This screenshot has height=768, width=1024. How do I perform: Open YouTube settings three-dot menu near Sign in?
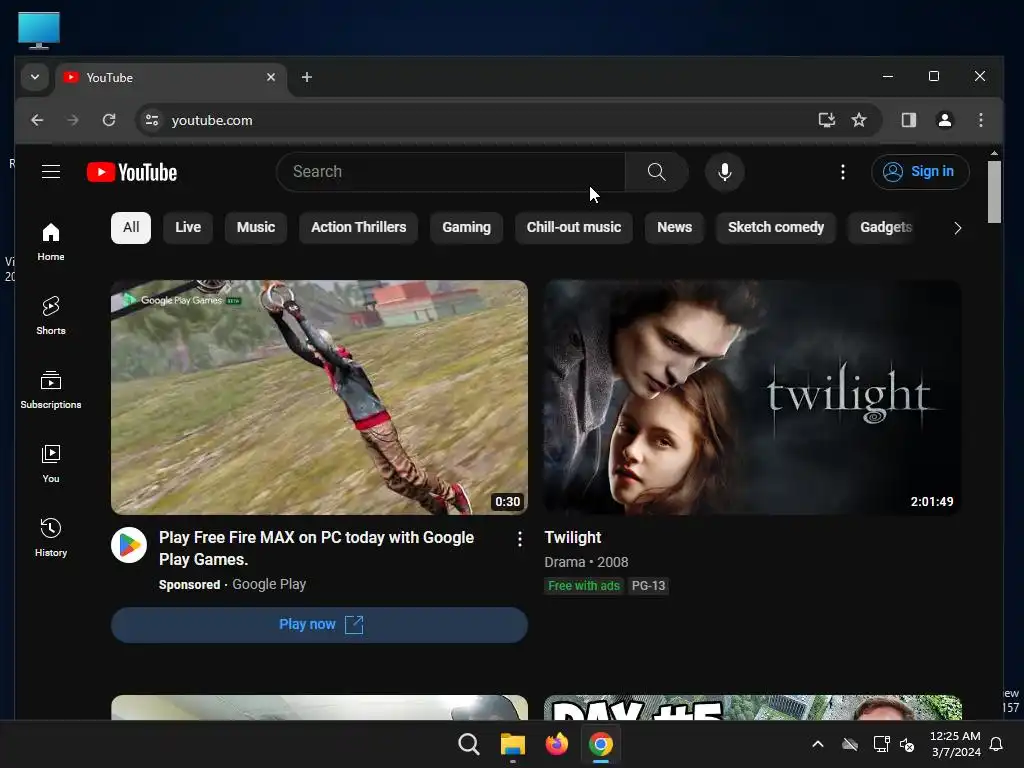(843, 172)
